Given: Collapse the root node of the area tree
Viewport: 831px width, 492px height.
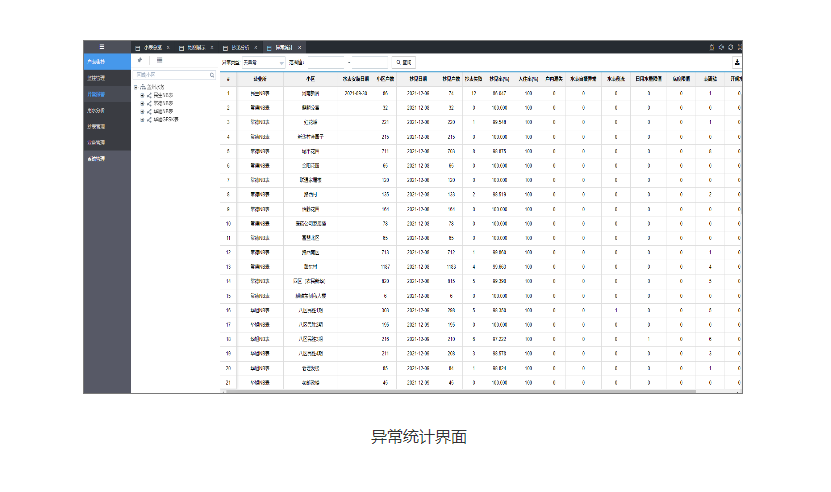Looking at the screenshot, I should click(x=136, y=87).
